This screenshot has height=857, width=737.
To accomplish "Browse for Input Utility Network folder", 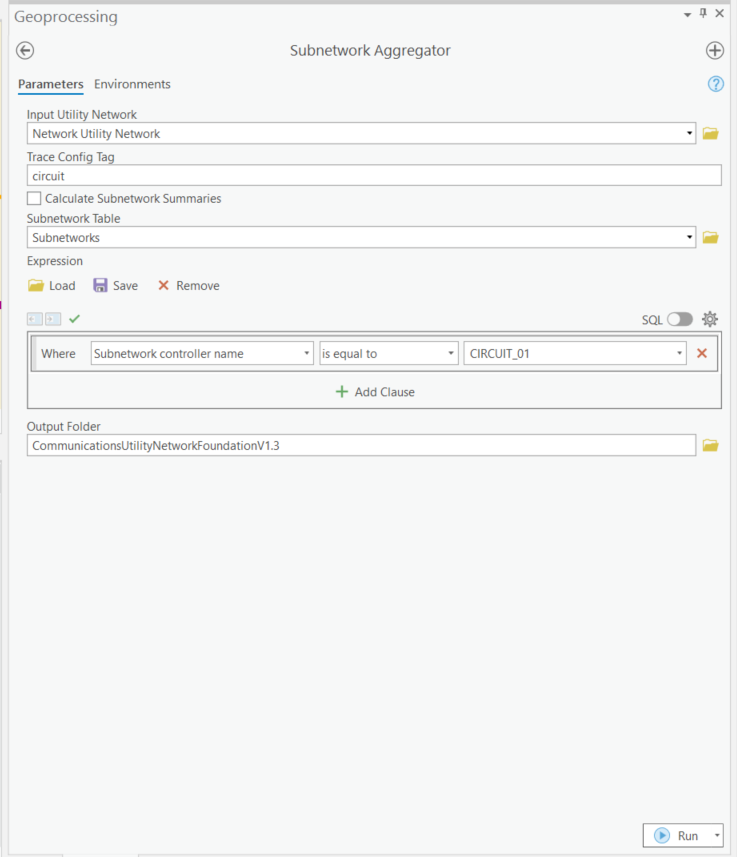I will click(710, 133).
